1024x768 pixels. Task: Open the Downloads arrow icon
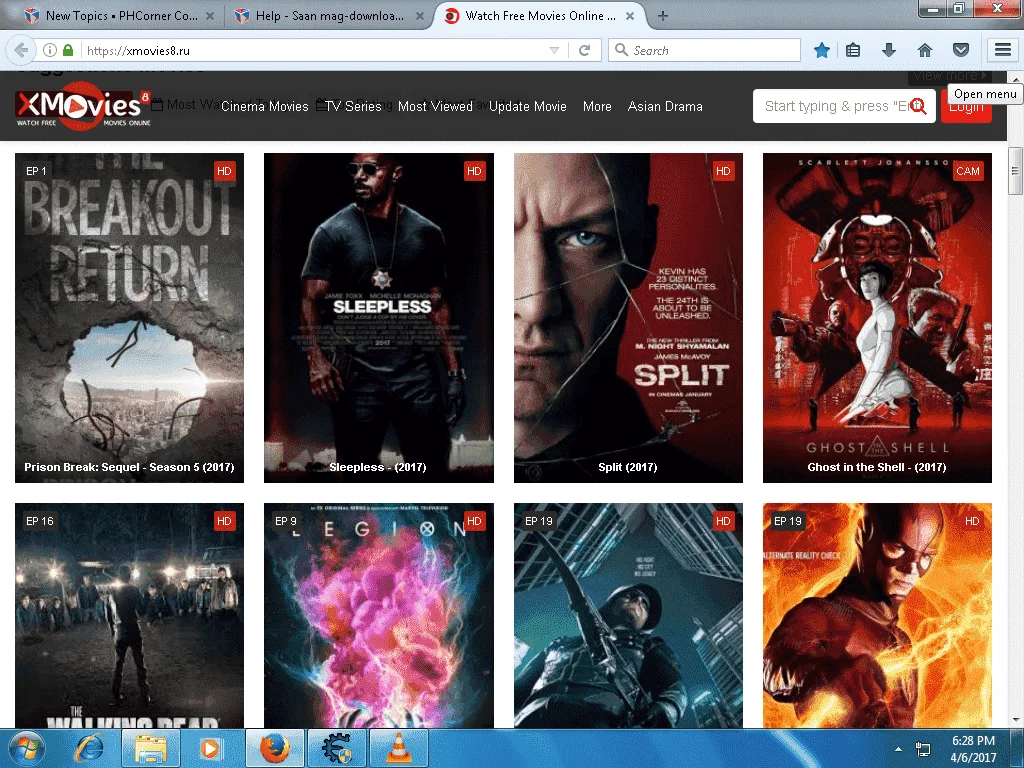[x=889, y=50]
